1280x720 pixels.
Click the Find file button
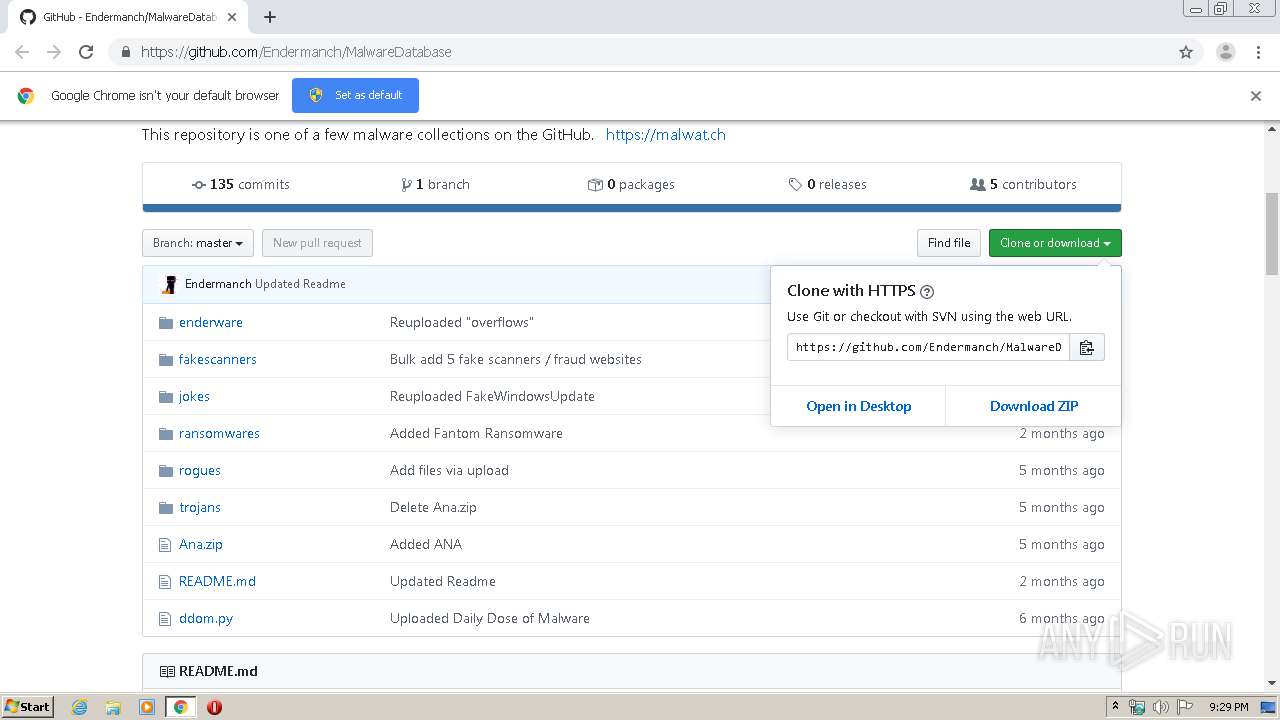point(949,243)
